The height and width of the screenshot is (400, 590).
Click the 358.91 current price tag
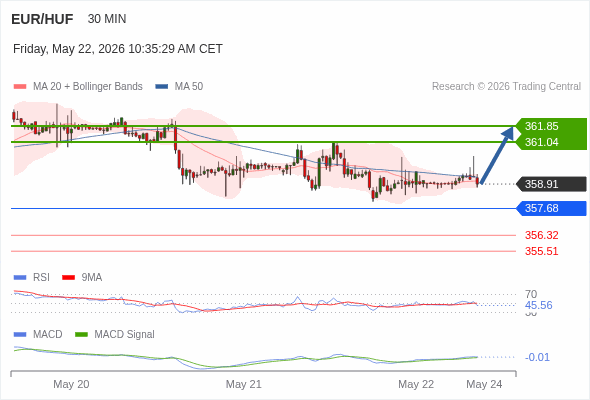click(551, 184)
